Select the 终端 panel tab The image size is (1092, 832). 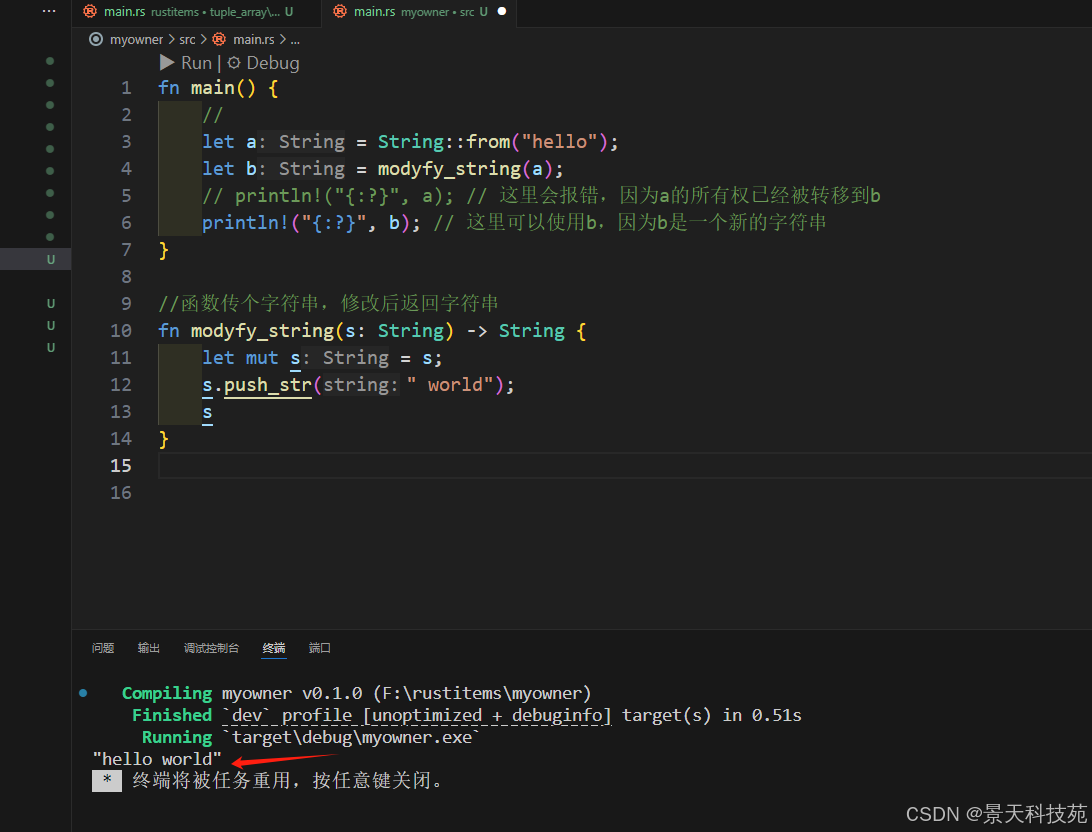click(274, 648)
